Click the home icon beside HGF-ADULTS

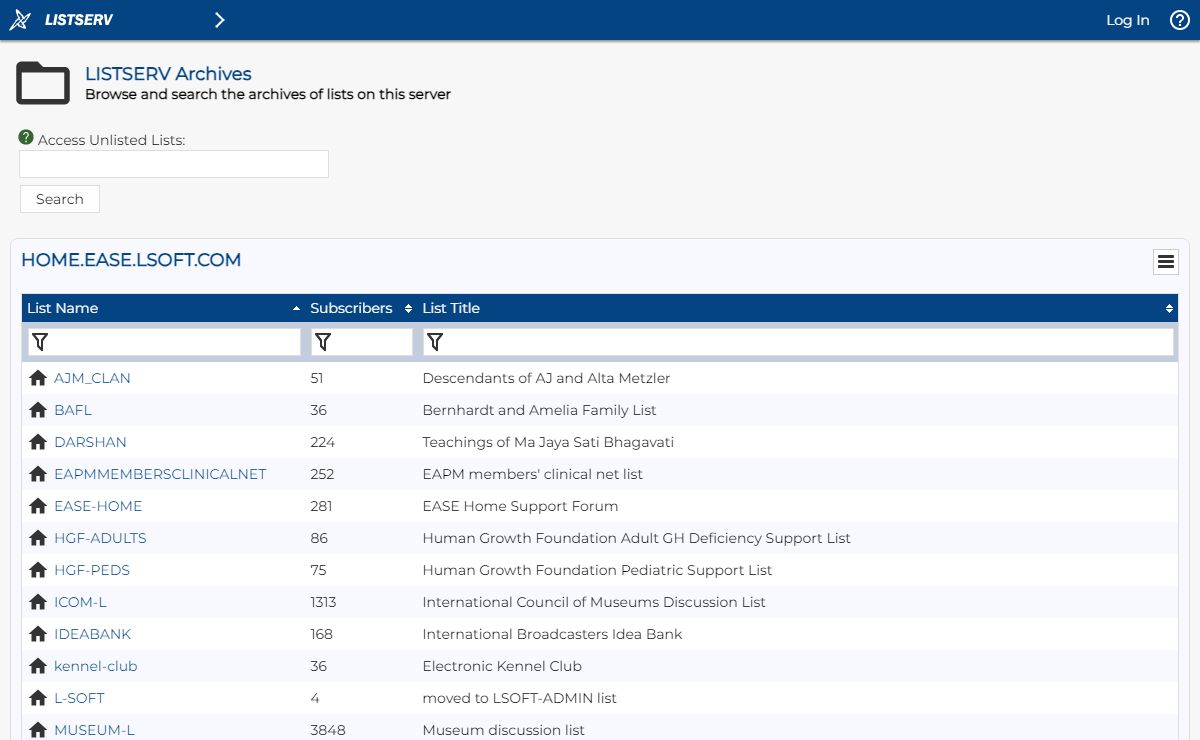38,538
